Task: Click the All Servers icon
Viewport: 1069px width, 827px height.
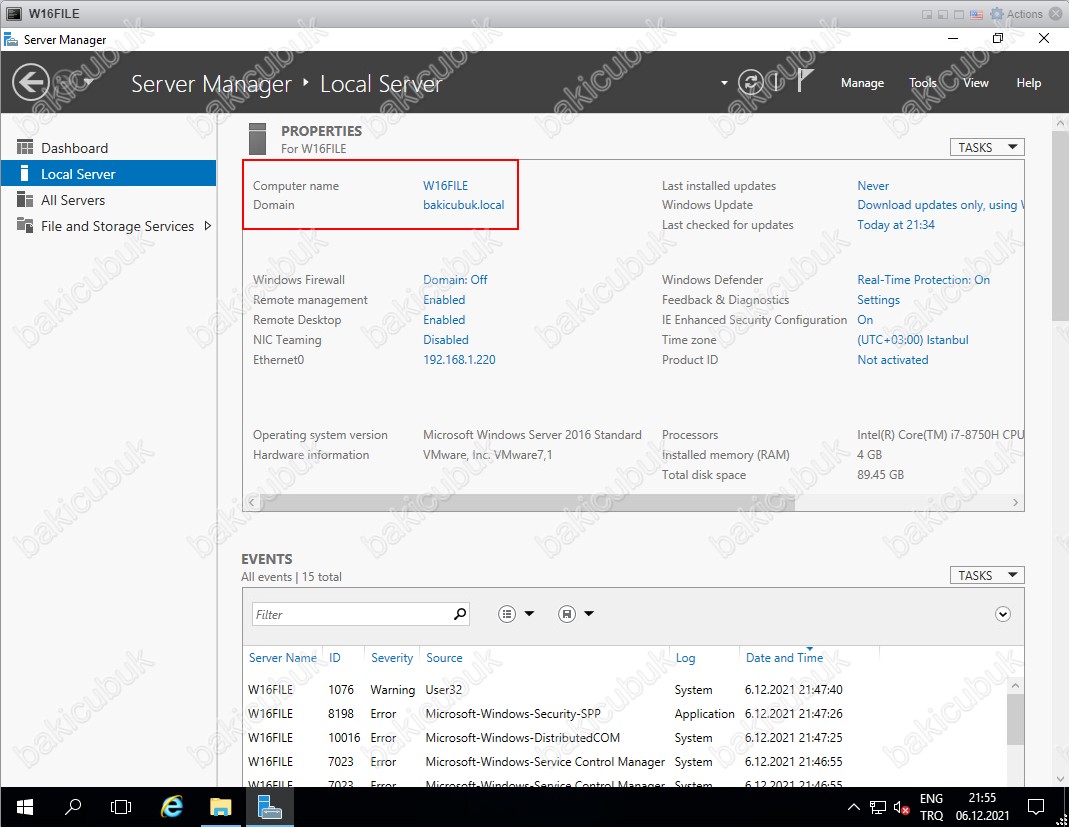Action: pos(25,199)
